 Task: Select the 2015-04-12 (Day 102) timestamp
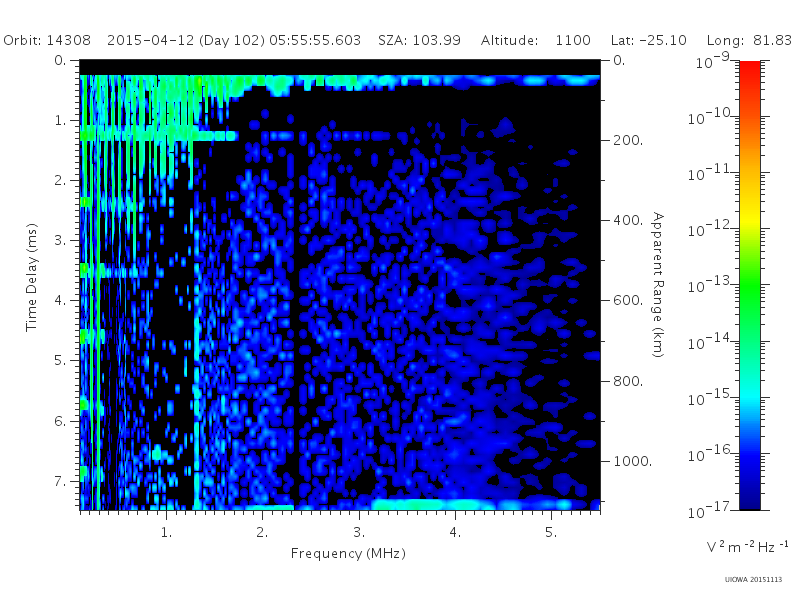tap(234, 40)
